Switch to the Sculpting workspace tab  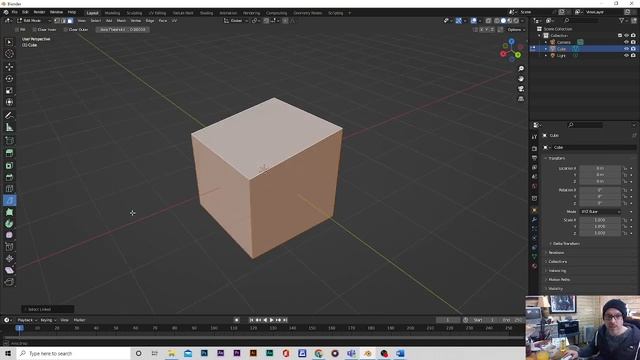134,13
